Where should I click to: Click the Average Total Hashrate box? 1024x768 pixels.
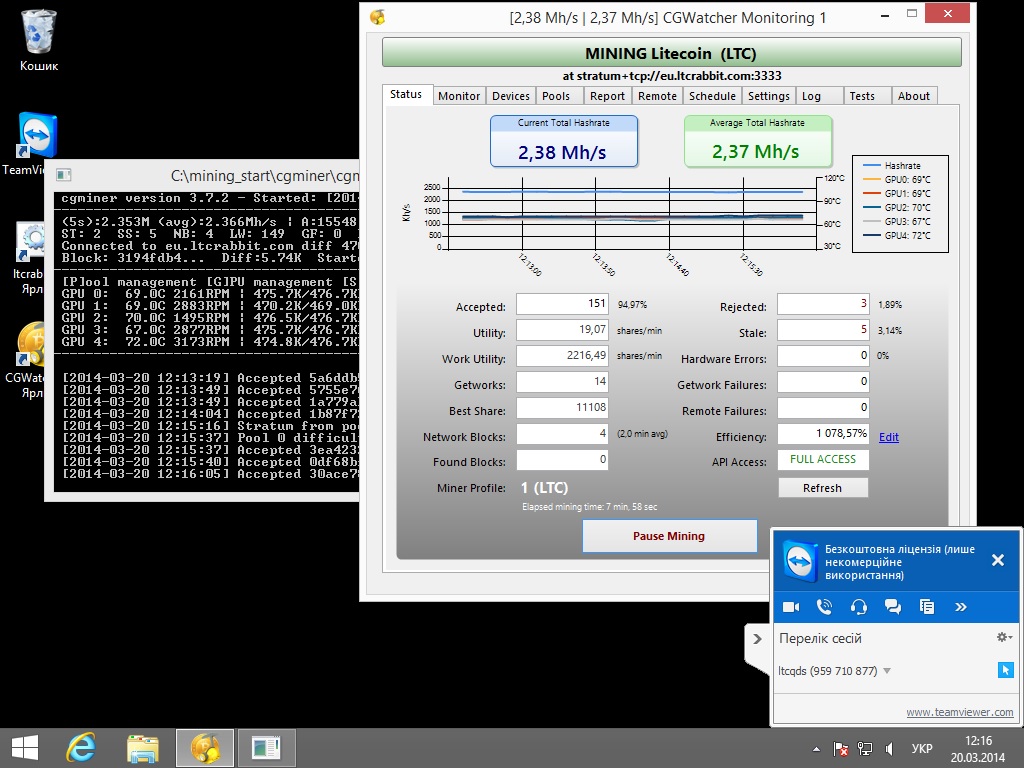(758, 141)
